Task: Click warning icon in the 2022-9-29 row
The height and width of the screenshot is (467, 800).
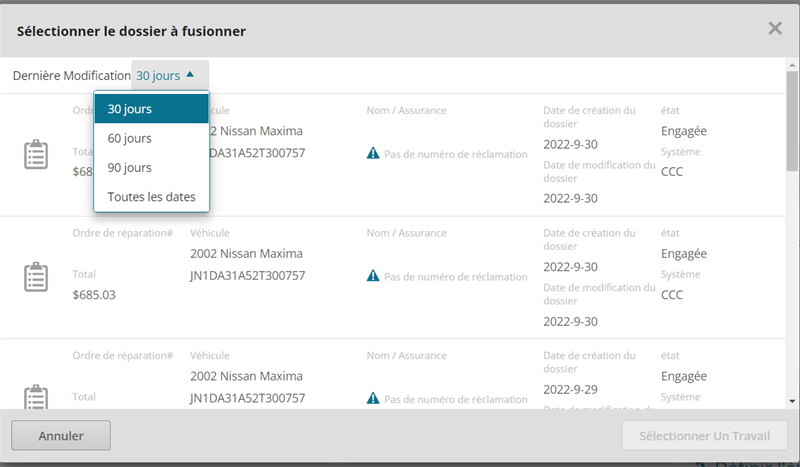Action: click(373, 398)
